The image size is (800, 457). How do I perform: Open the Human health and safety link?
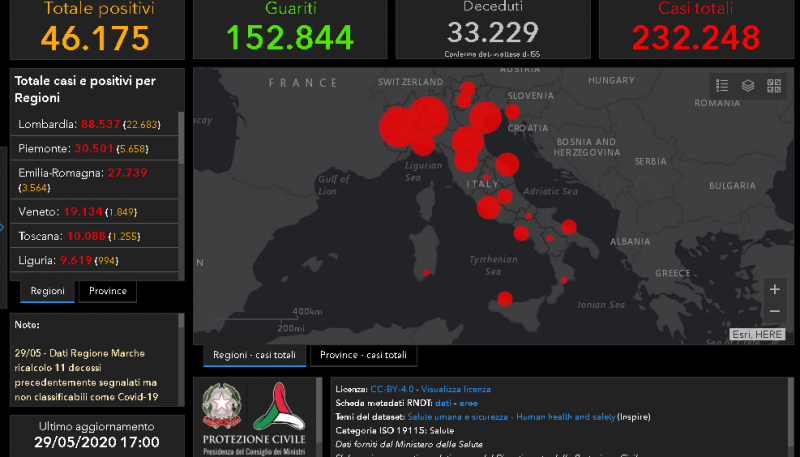click(x=563, y=415)
